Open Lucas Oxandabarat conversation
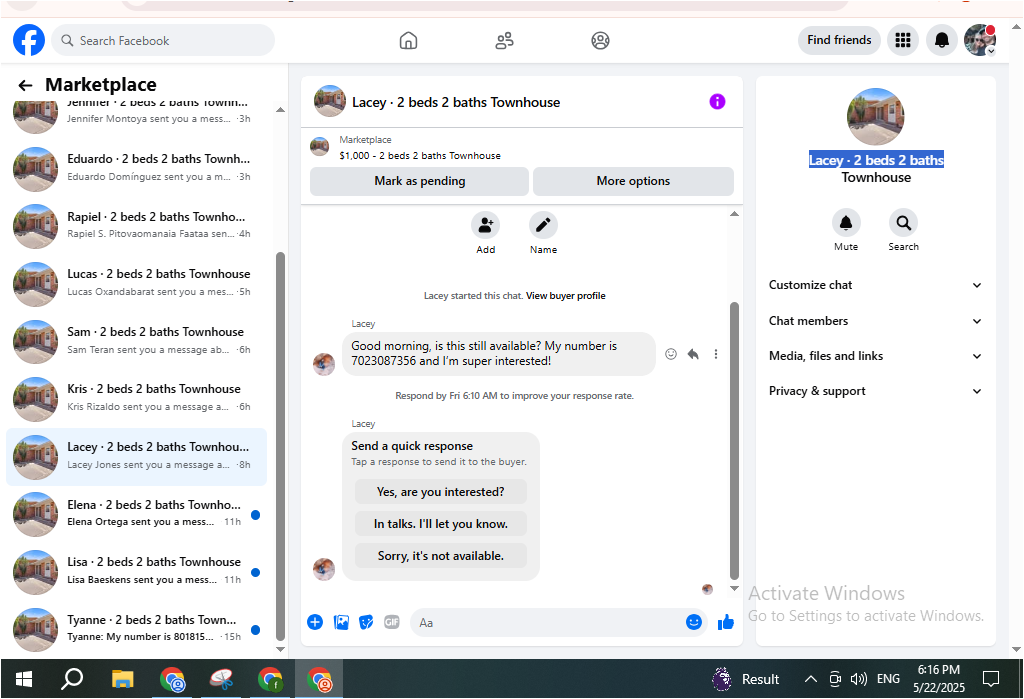The height and width of the screenshot is (699, 1024). (136, 284)
